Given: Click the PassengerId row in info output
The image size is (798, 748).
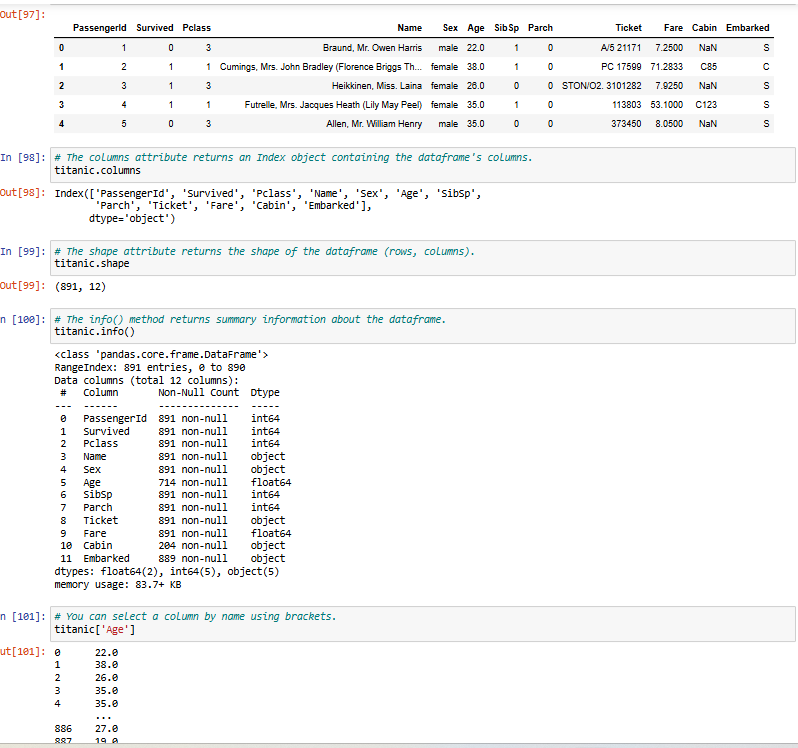Looking at the screenshot, I should (169, 418).
